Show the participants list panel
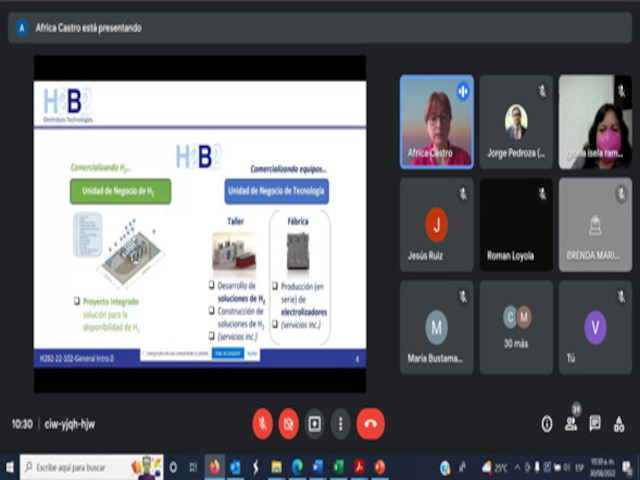This screenshot has width=640, height=480. [x=571, y=424]
